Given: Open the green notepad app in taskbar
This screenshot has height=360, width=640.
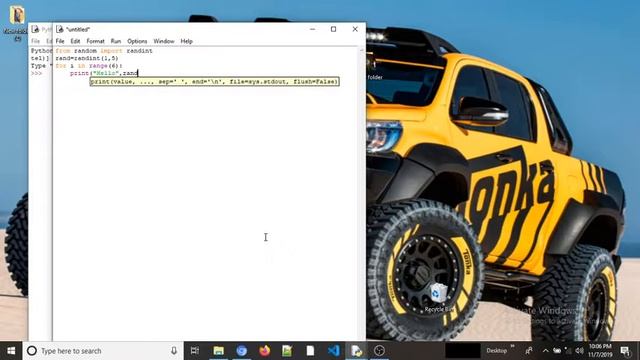Looking at the screenshot, I should [x=287, y=351].
